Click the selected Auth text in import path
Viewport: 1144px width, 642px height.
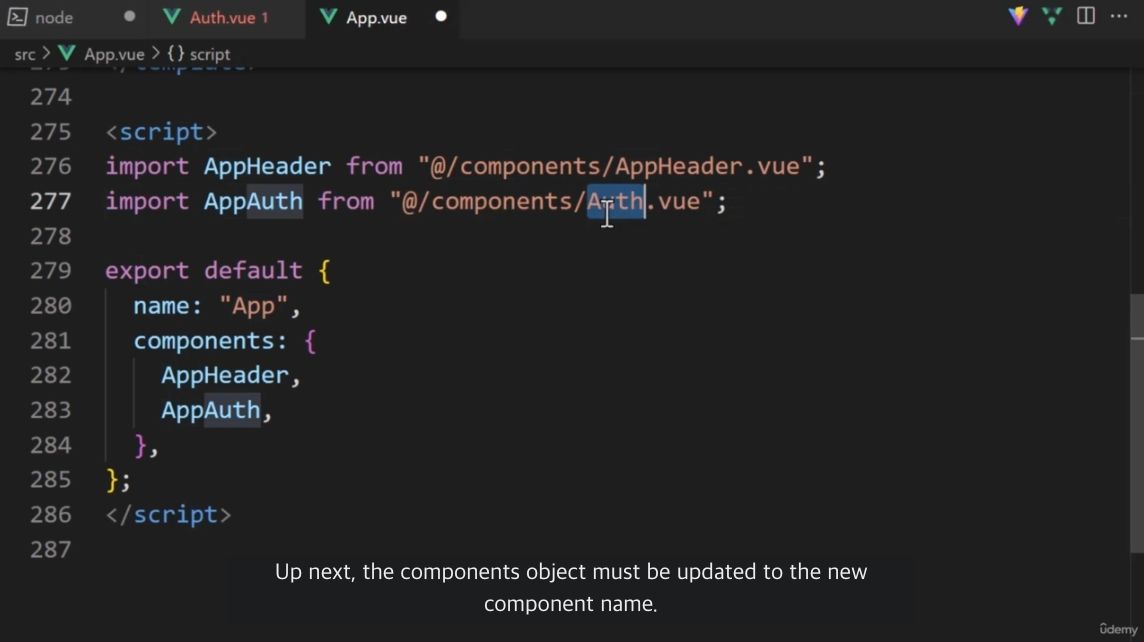[x=616, y=201]
